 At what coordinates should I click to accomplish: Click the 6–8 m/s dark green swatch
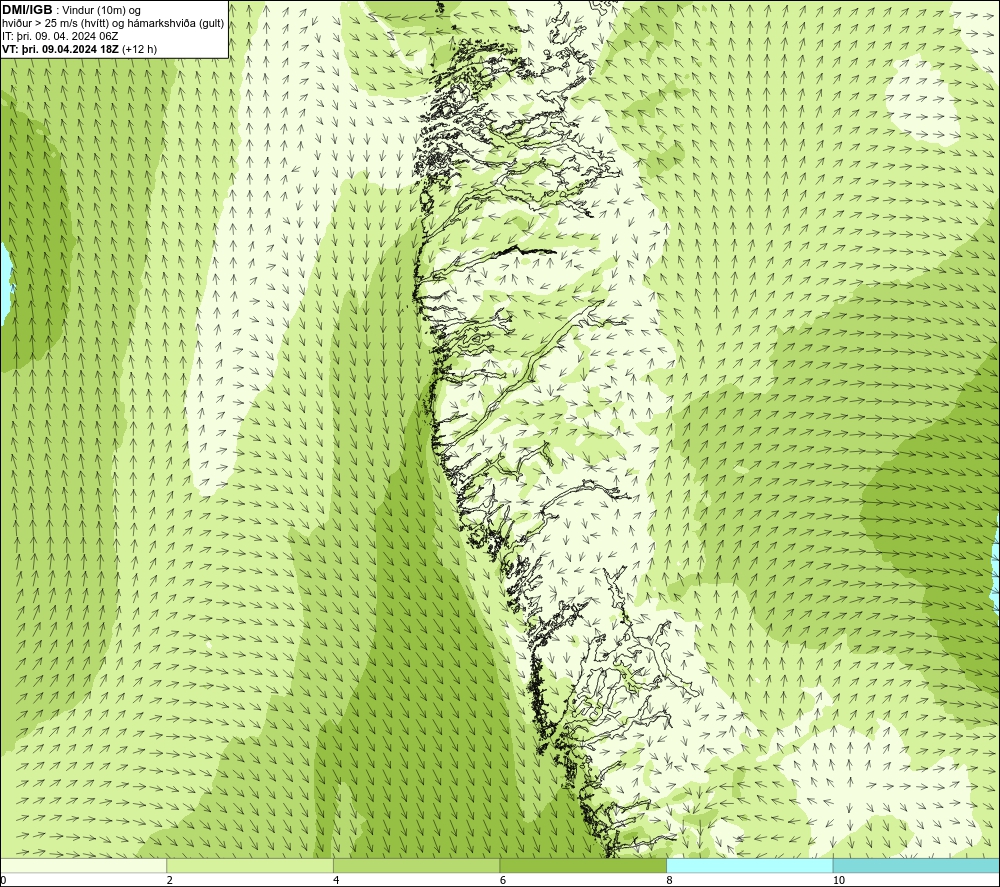click(x=583, y=865)
